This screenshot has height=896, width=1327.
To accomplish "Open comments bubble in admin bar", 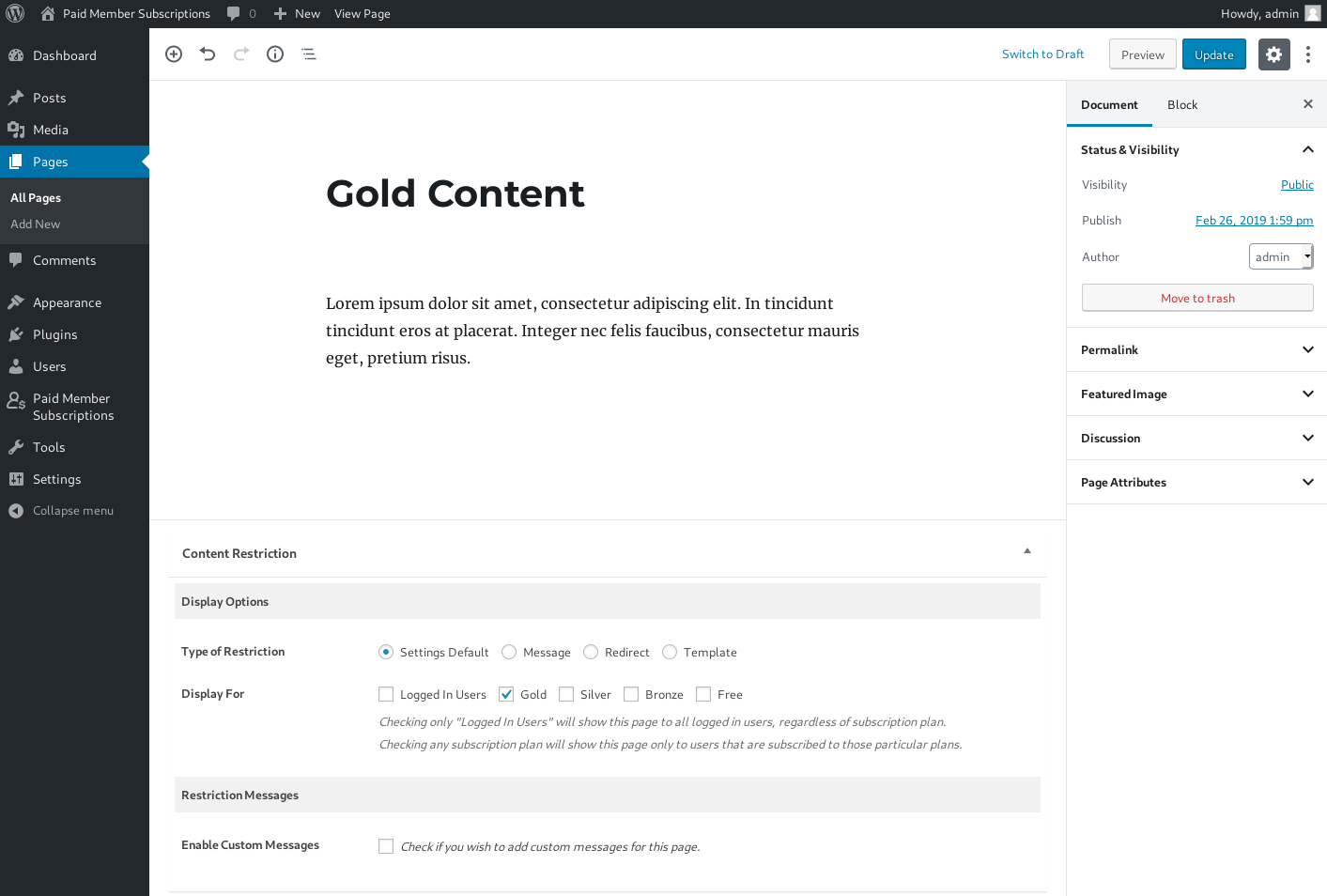I will point(240,13).
